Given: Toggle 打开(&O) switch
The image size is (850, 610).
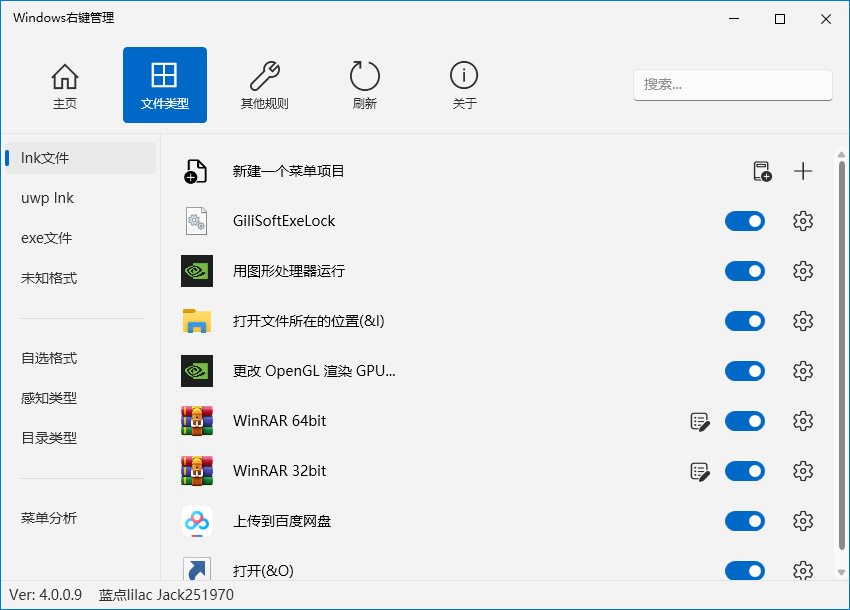Looking at the screenshot, I should pos(745,570).
